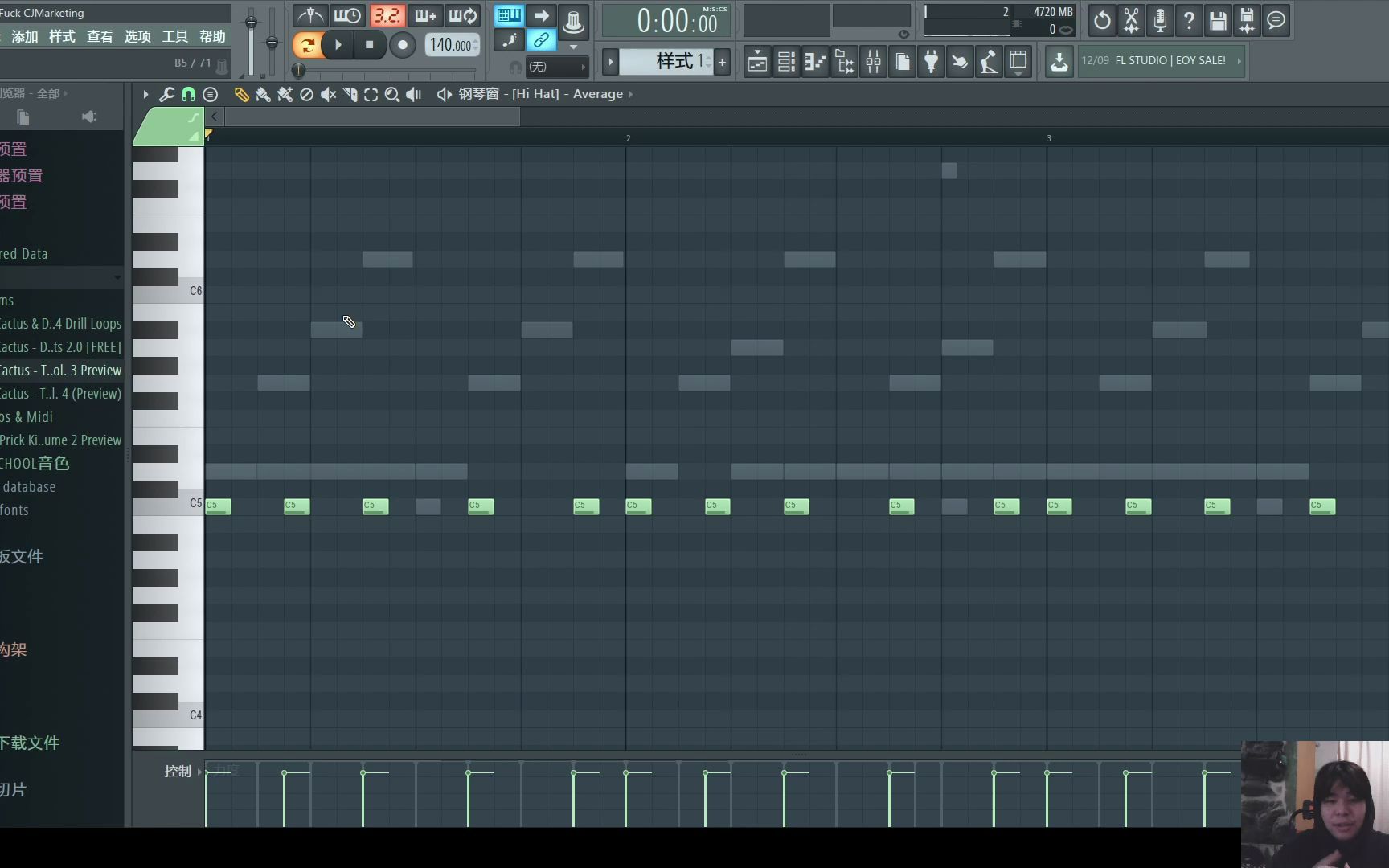This screenshot has width=1389, height=868.
Task: Open help via the question mark icon
Action: (x=1189, y=20)
